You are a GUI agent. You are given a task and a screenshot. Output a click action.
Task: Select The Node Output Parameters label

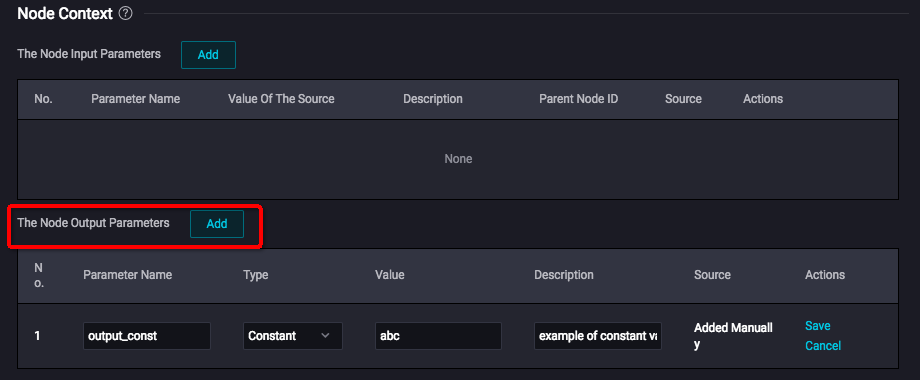(93, 223)
